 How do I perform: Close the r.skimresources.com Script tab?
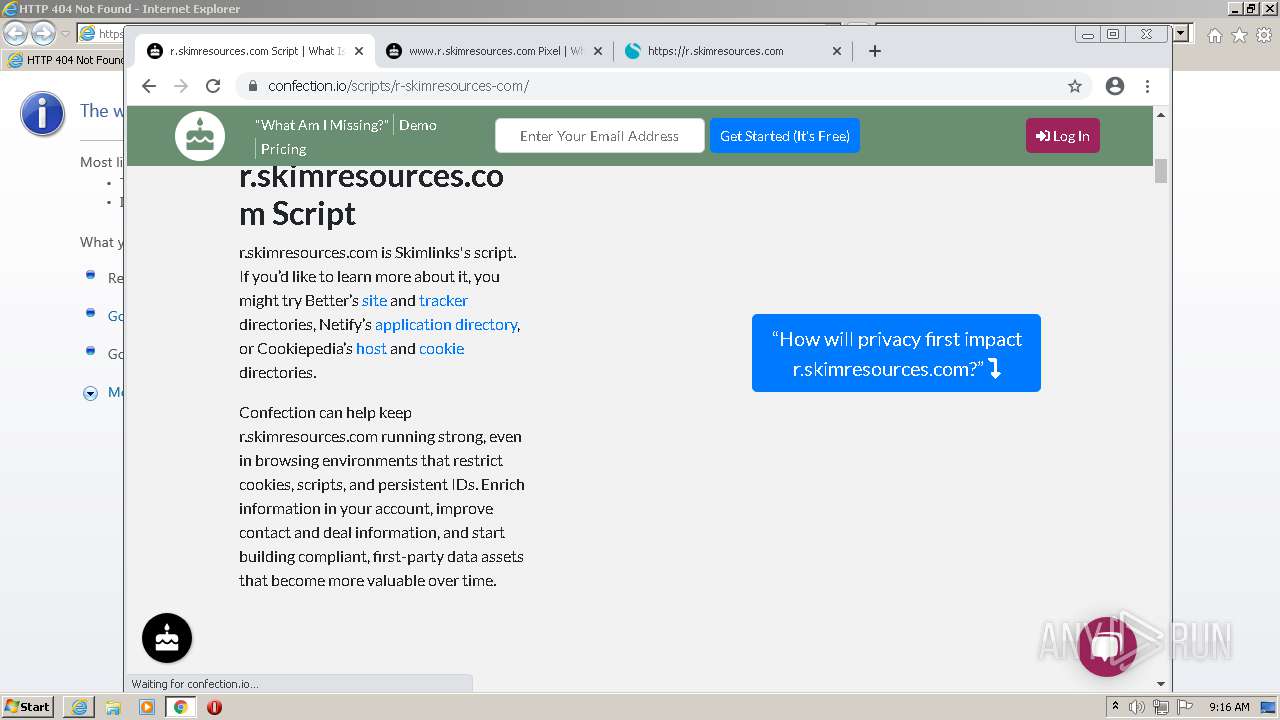[x=359, y=51]
